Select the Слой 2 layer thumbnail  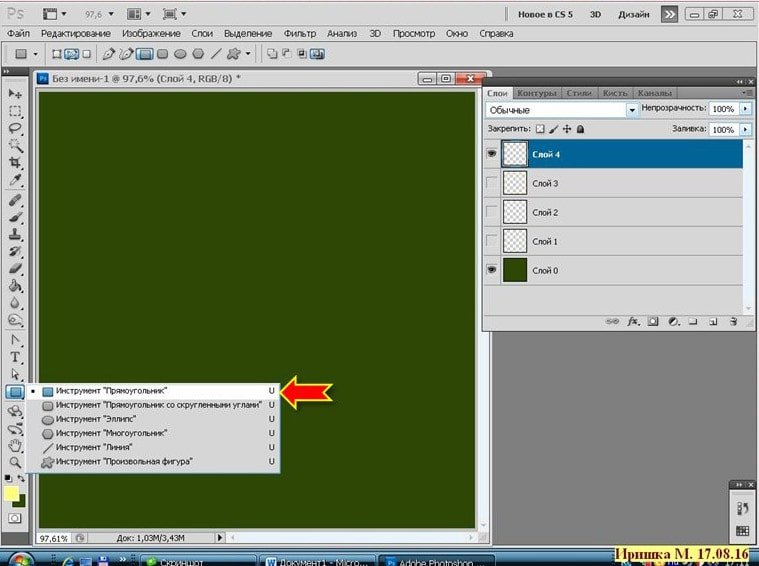coord(515,212)
